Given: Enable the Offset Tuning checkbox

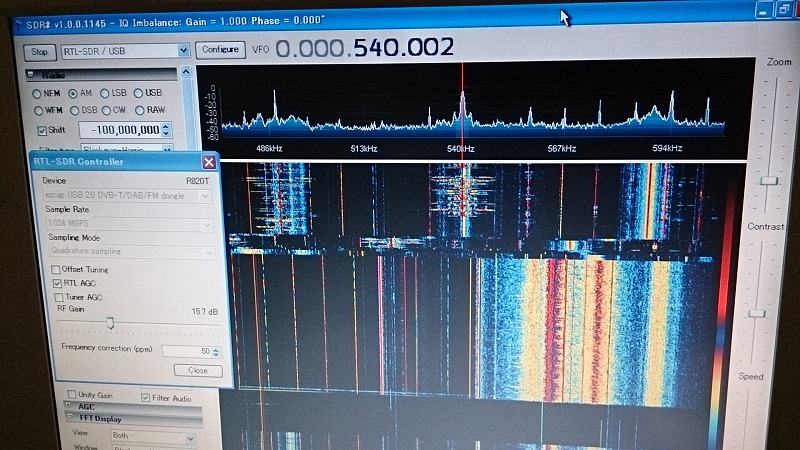Looking at the screenshot, I should click(56, 269).
